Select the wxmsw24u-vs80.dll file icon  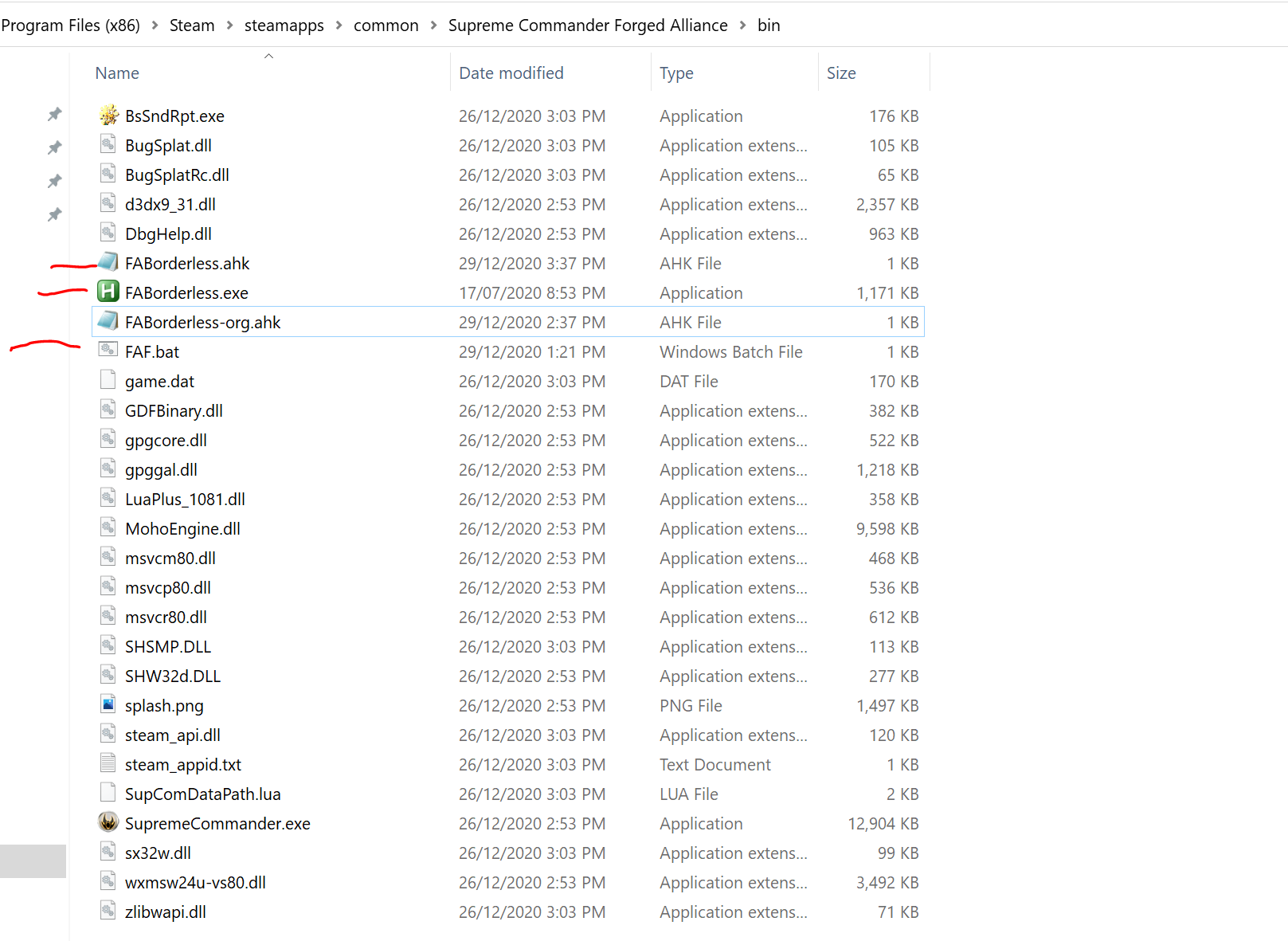tap(108, 881)
